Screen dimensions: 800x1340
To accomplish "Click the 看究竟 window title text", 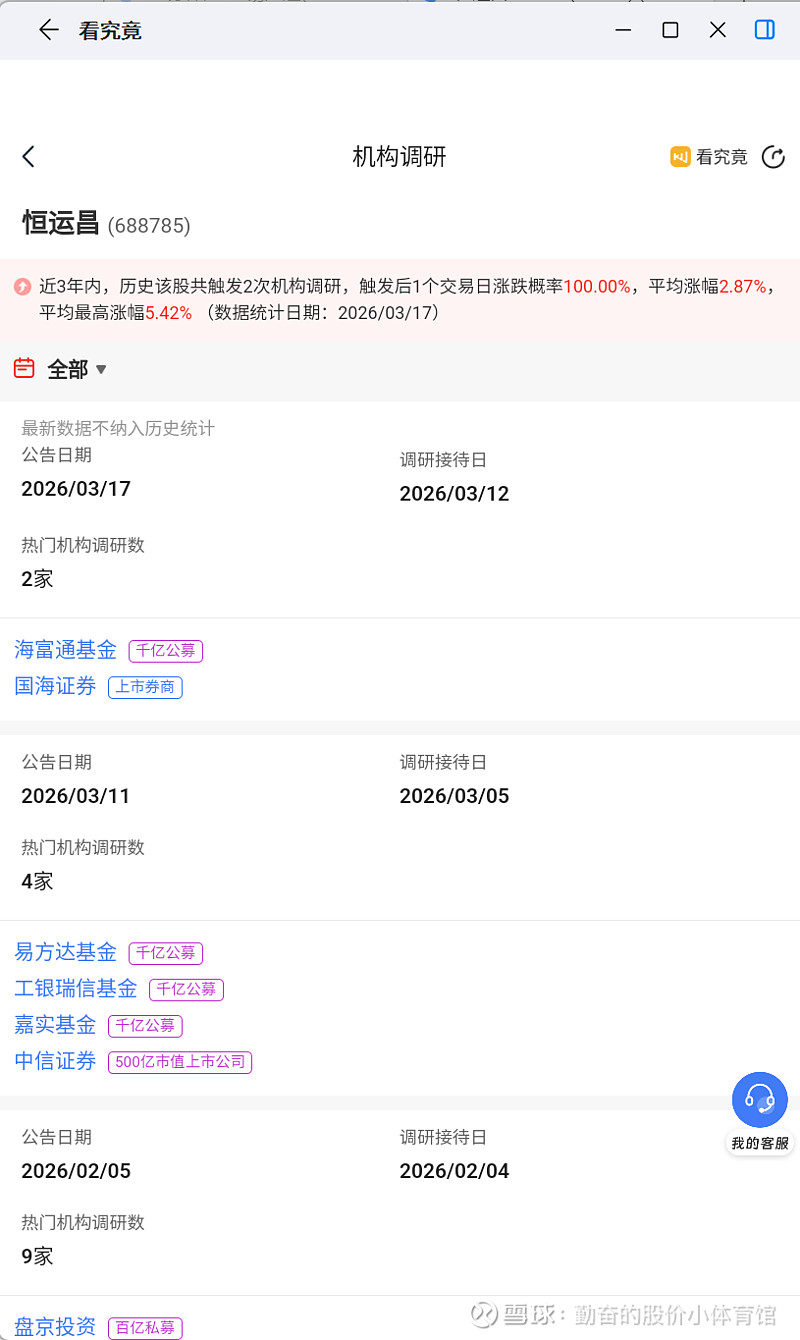I will (x=110, y=31).
